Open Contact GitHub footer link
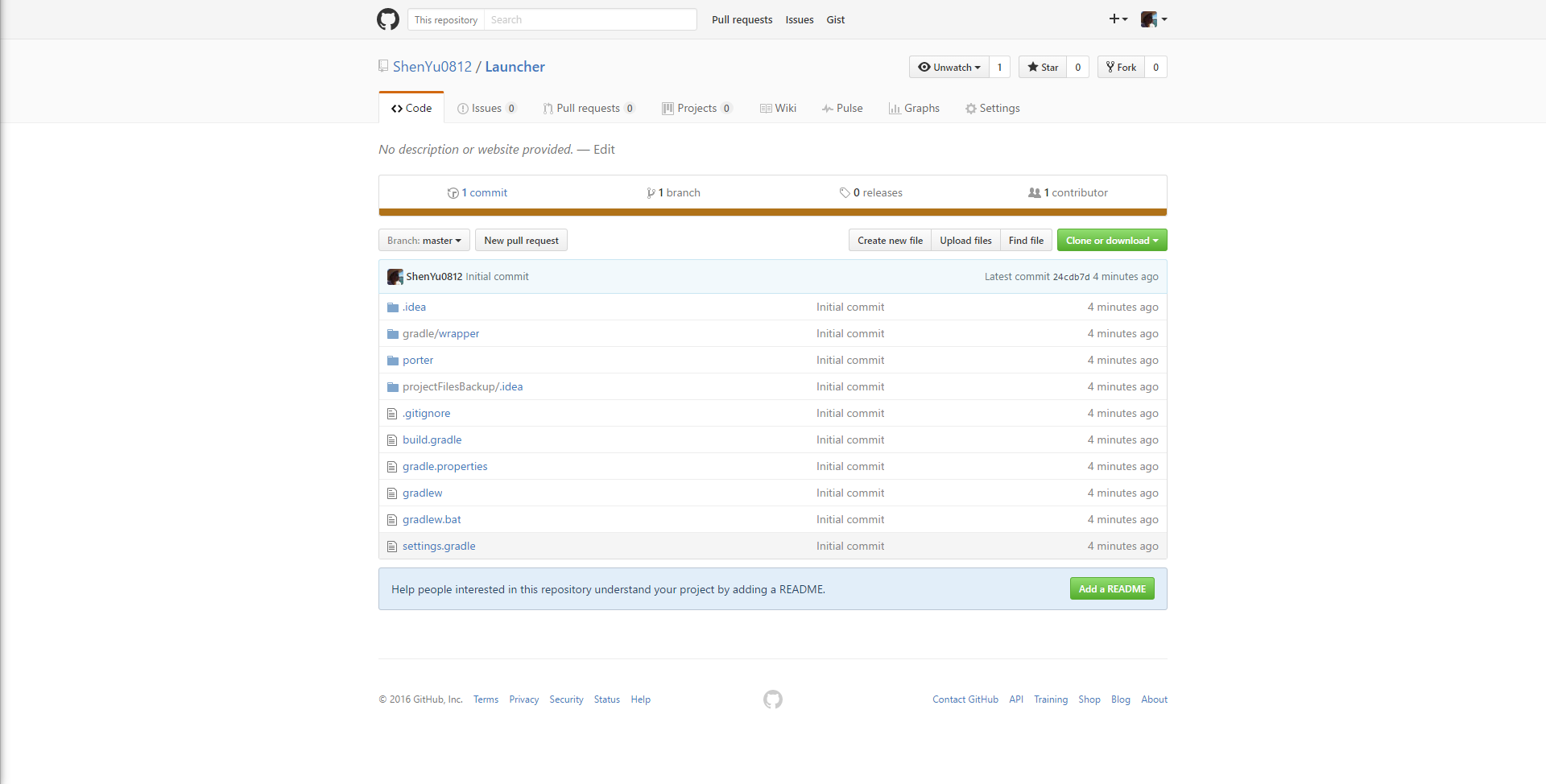Viewport: 1546px width, 784px height. pos(965,699)
